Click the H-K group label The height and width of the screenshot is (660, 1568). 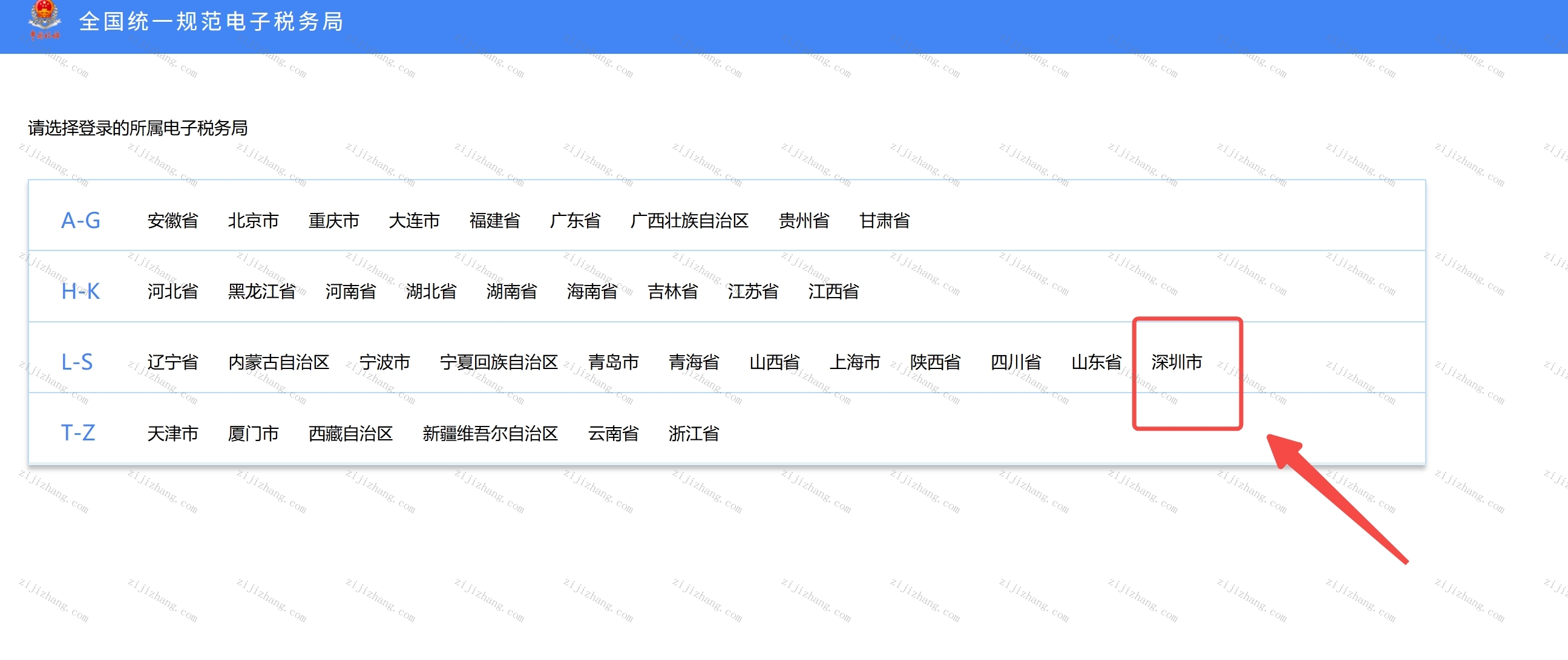(x=80, y=292)
